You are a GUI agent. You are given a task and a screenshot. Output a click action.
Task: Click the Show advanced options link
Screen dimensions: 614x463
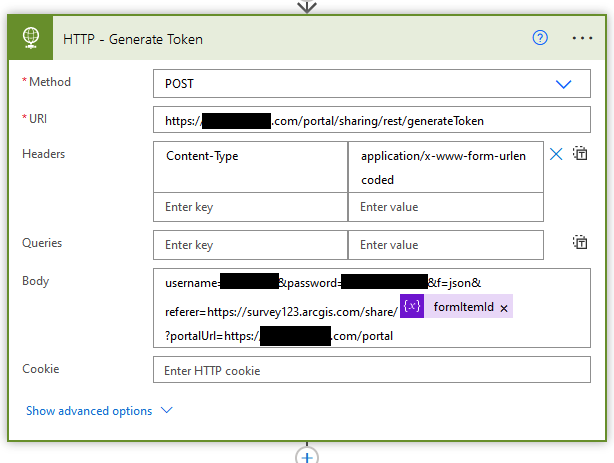click(89, 411)
